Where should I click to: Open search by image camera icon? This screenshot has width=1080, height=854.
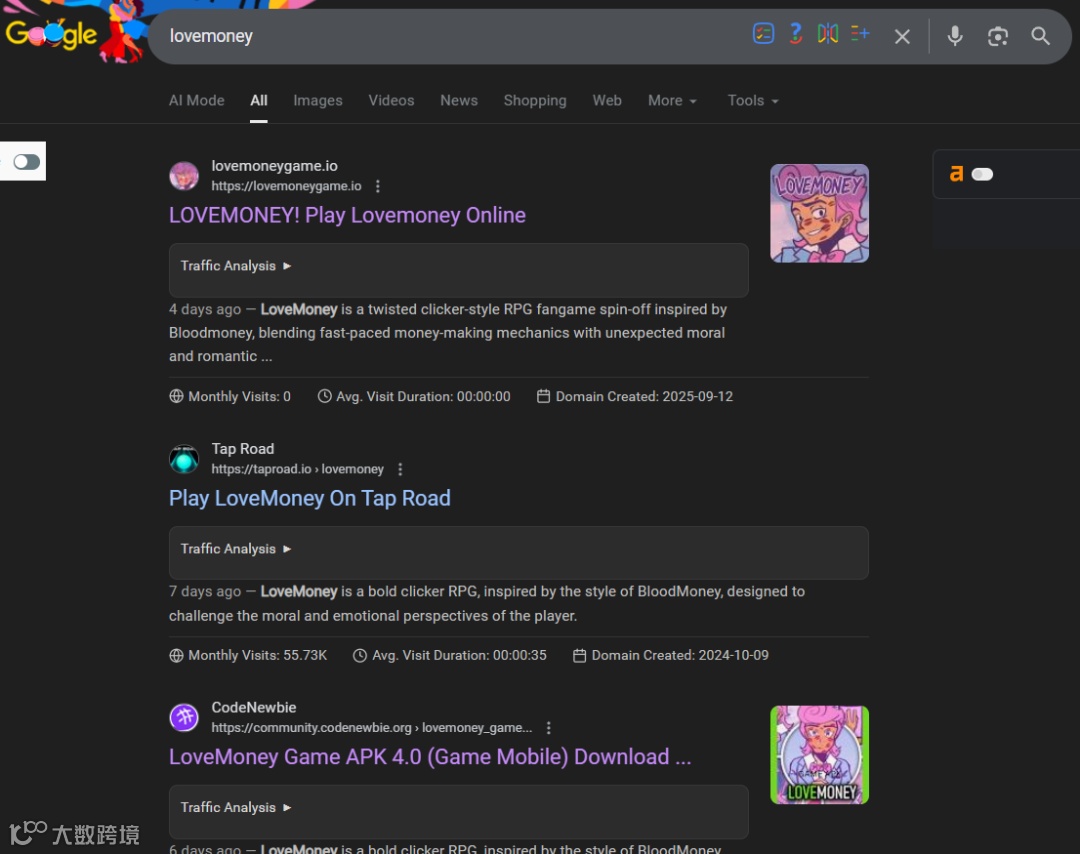tap(997, 36)
